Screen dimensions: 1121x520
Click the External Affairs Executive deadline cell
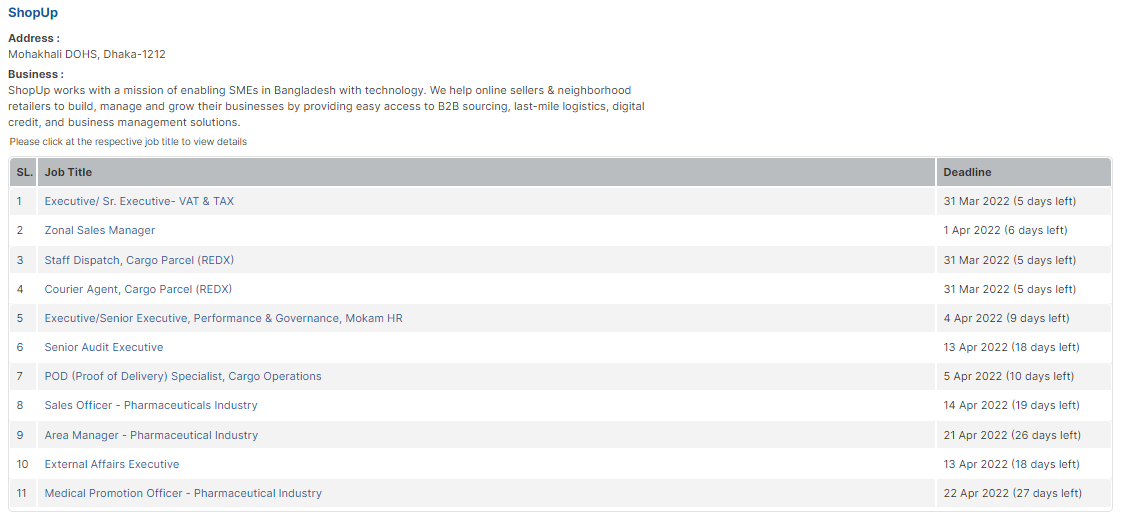coord(1024,464)
